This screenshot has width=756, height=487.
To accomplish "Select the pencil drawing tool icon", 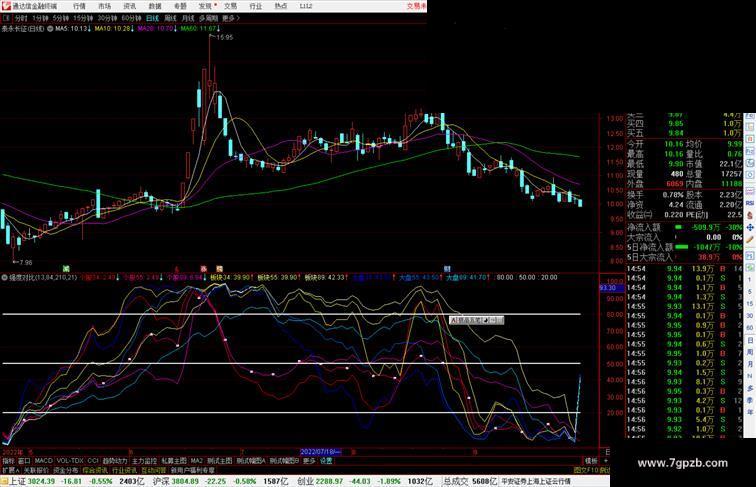I will click(x=750, y=239).
